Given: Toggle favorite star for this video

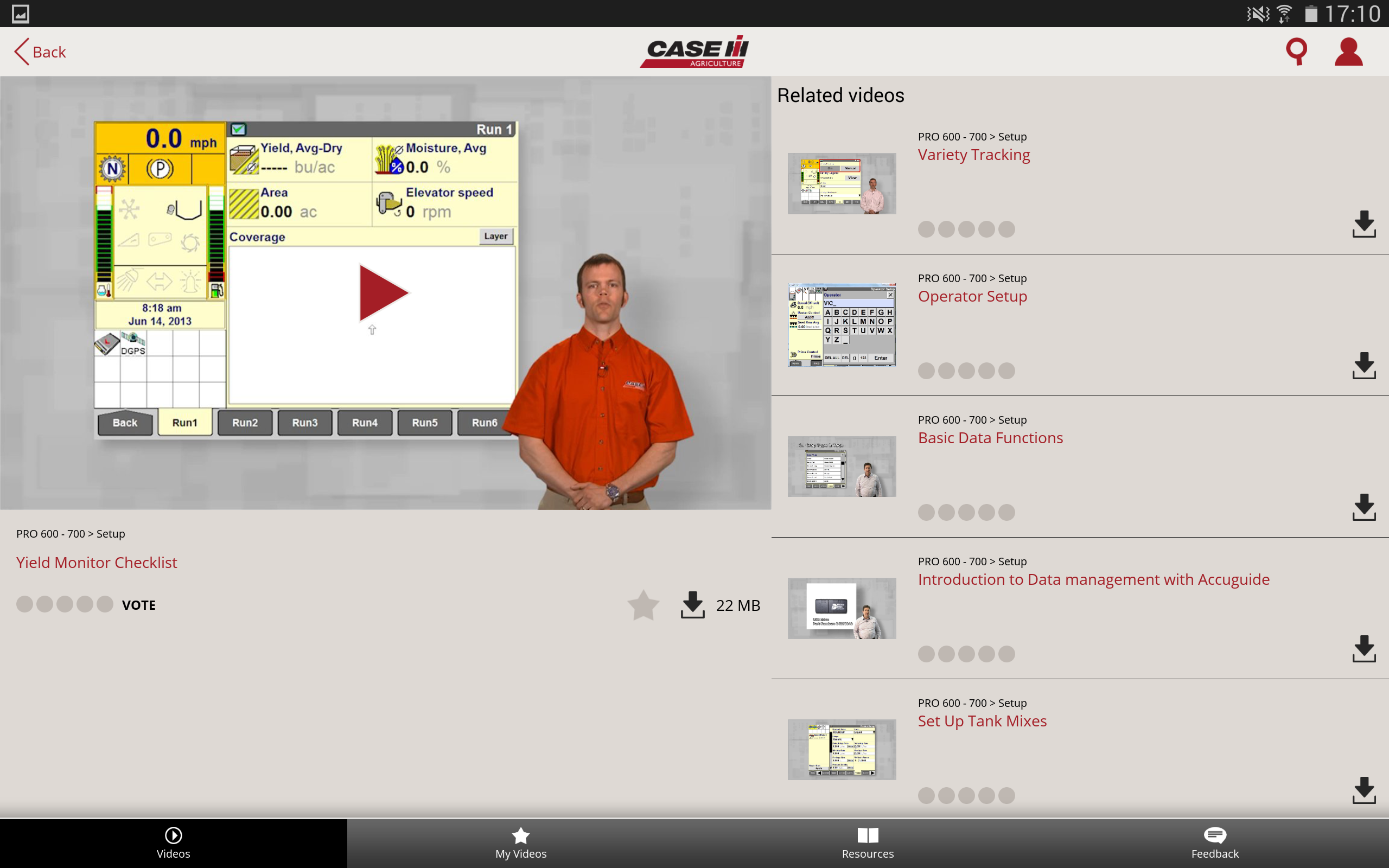Looking at the screenshot, I should pos(643,605).
